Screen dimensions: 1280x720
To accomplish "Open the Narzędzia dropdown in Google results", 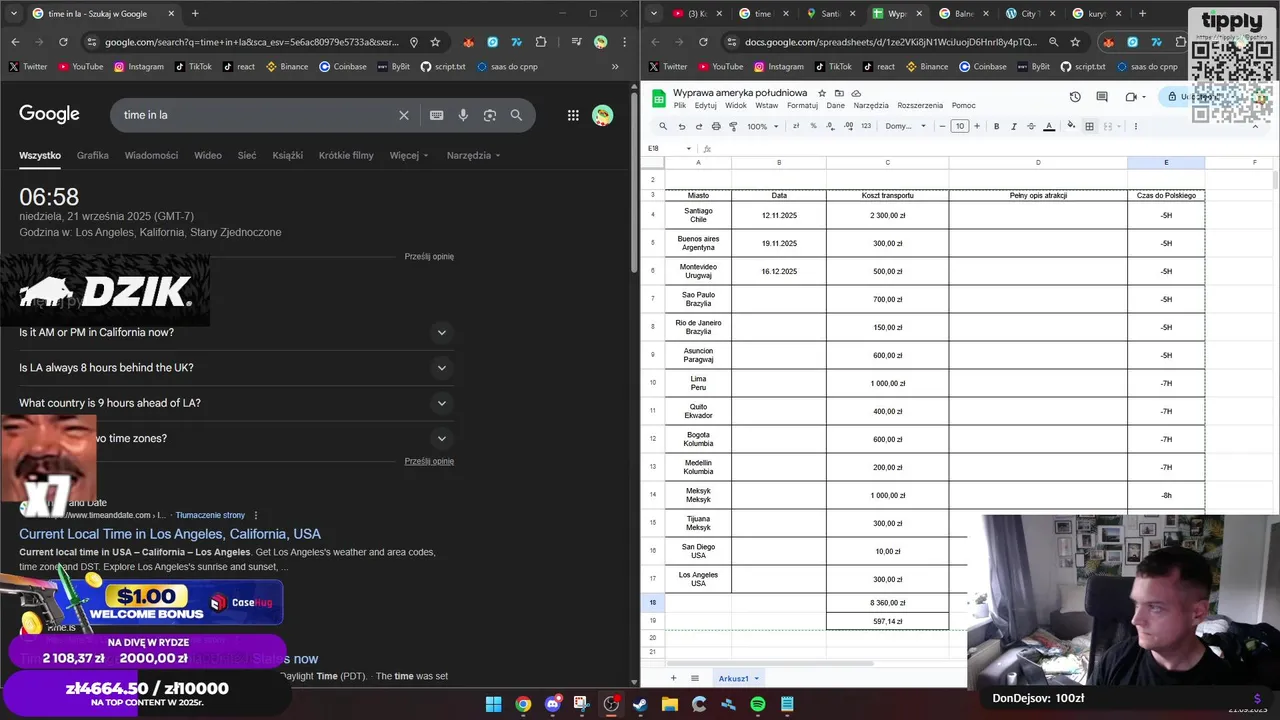I will tap(473, 155).
